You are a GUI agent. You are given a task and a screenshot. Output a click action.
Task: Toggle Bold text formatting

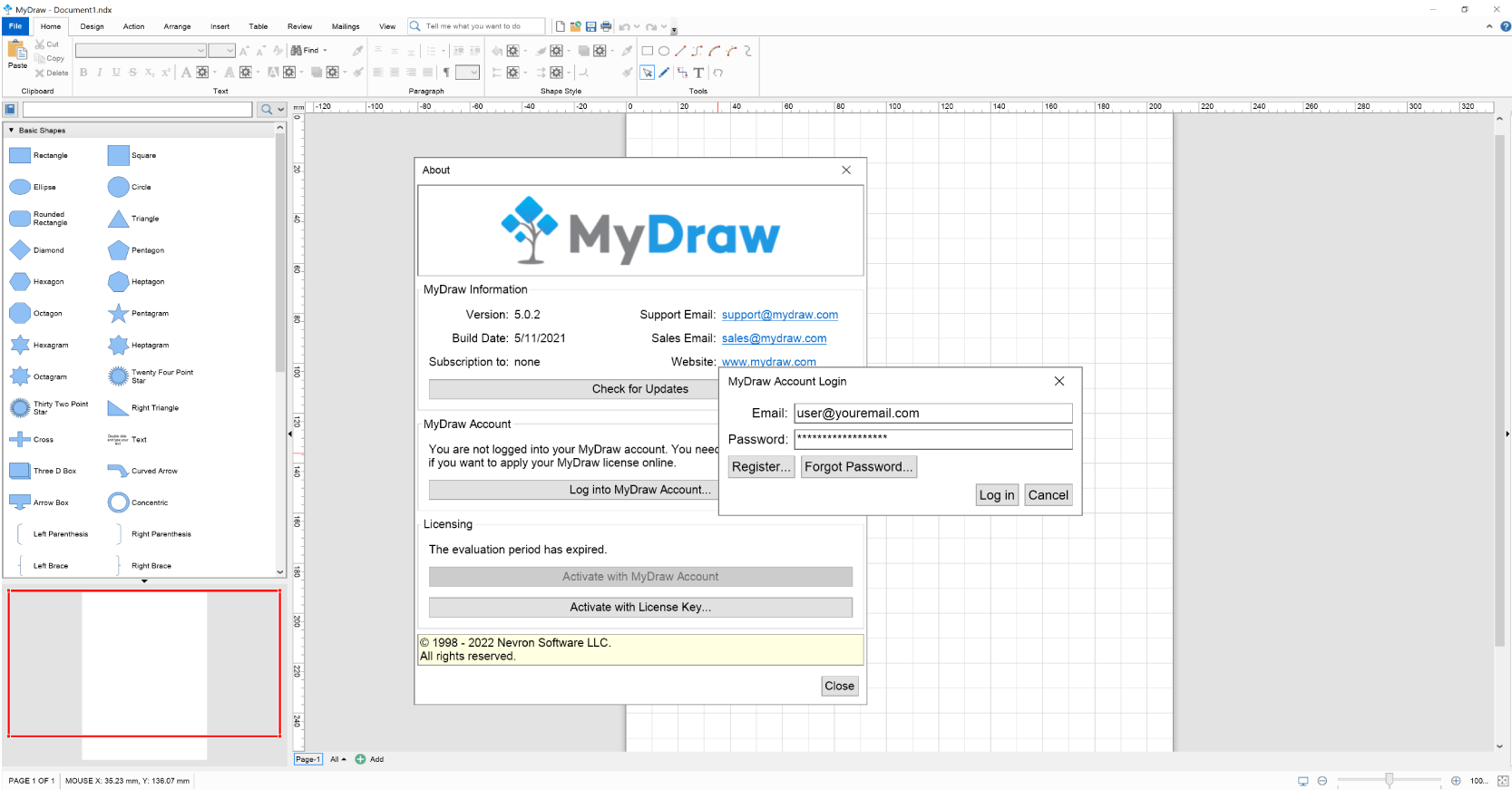pos(83,73)
